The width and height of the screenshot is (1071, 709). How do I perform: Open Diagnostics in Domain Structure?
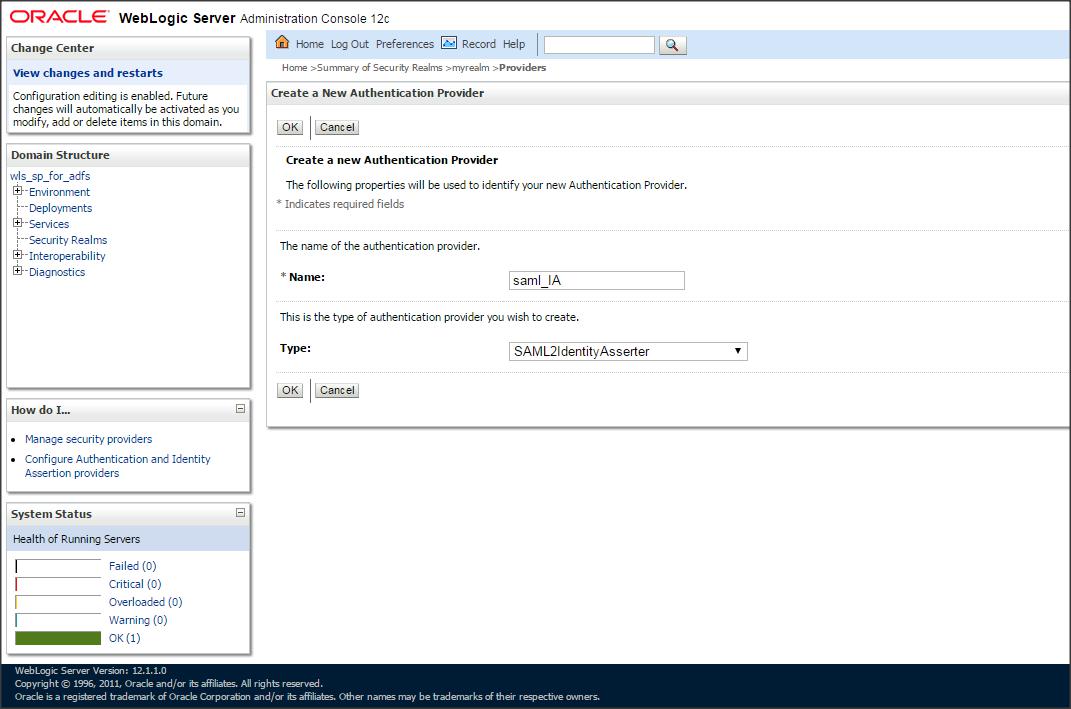pos(57,272)
